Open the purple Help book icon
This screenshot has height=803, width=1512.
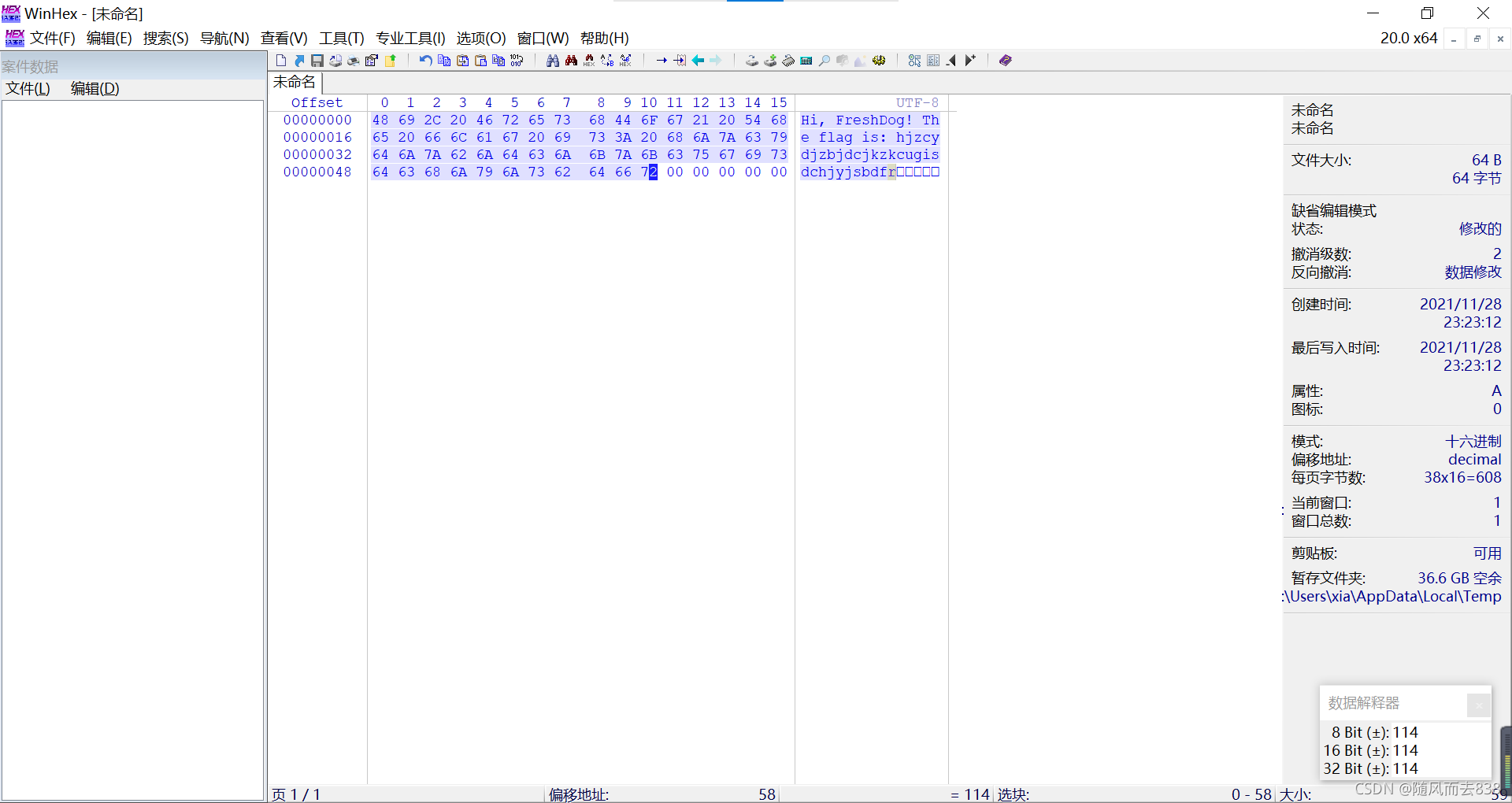1005,61
